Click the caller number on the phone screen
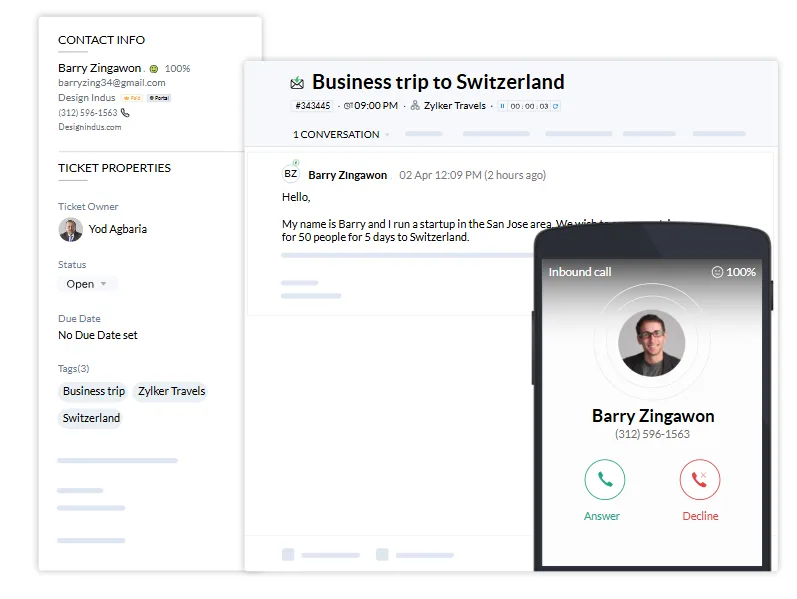 click(x=652, y=434)
